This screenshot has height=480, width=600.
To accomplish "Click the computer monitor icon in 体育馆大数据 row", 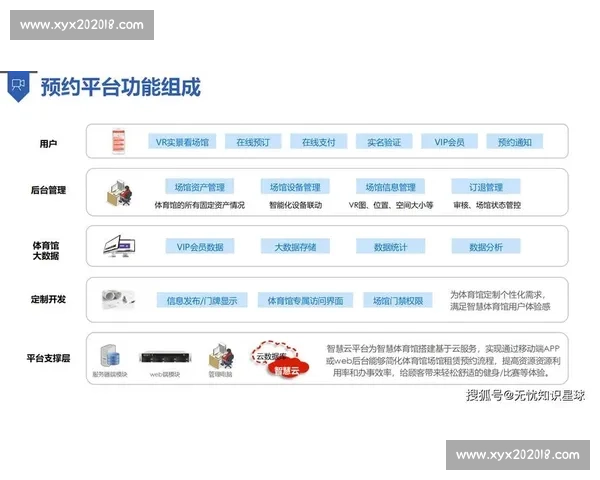I will click(119, 246).
